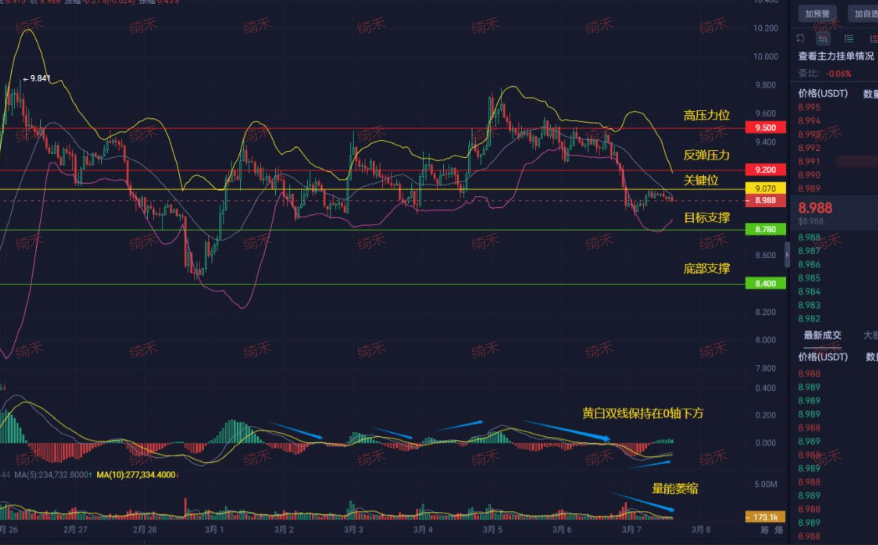
Task: Click the large last price 8.988
Action: pyautogui.click(x=815, y=208)
